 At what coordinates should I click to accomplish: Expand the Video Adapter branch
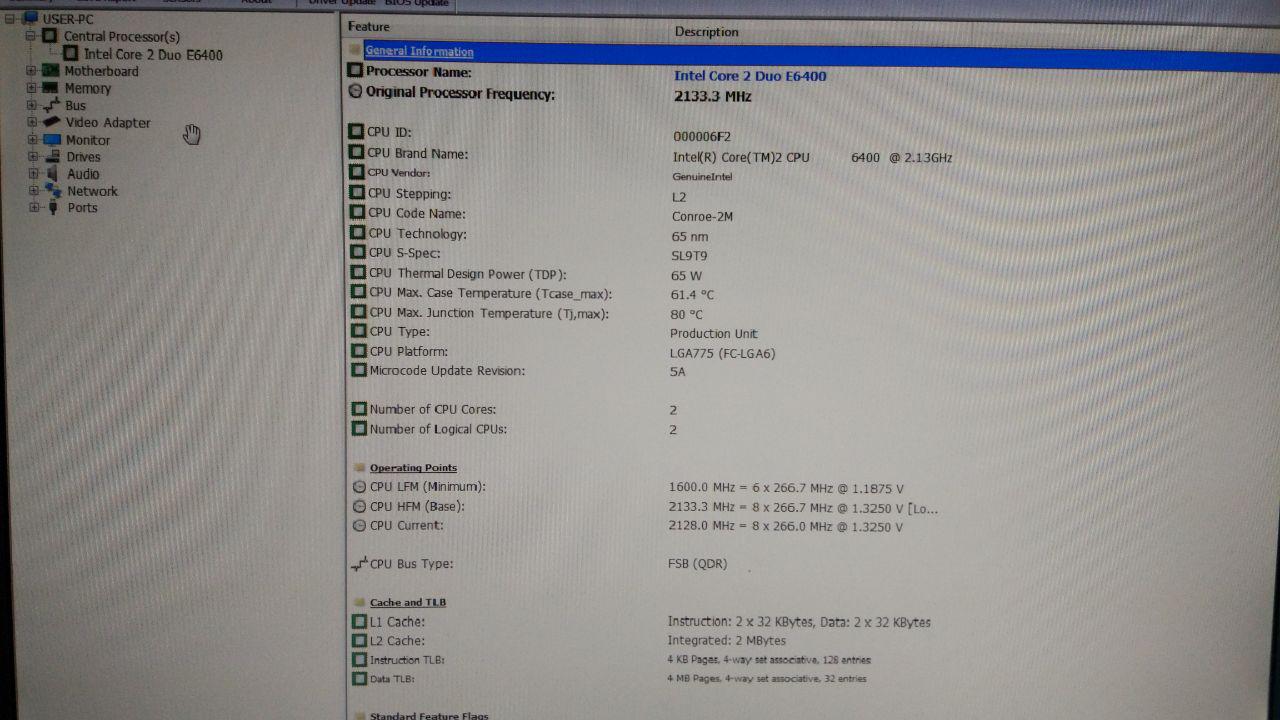pyautogui.click(x=32, y=122)
